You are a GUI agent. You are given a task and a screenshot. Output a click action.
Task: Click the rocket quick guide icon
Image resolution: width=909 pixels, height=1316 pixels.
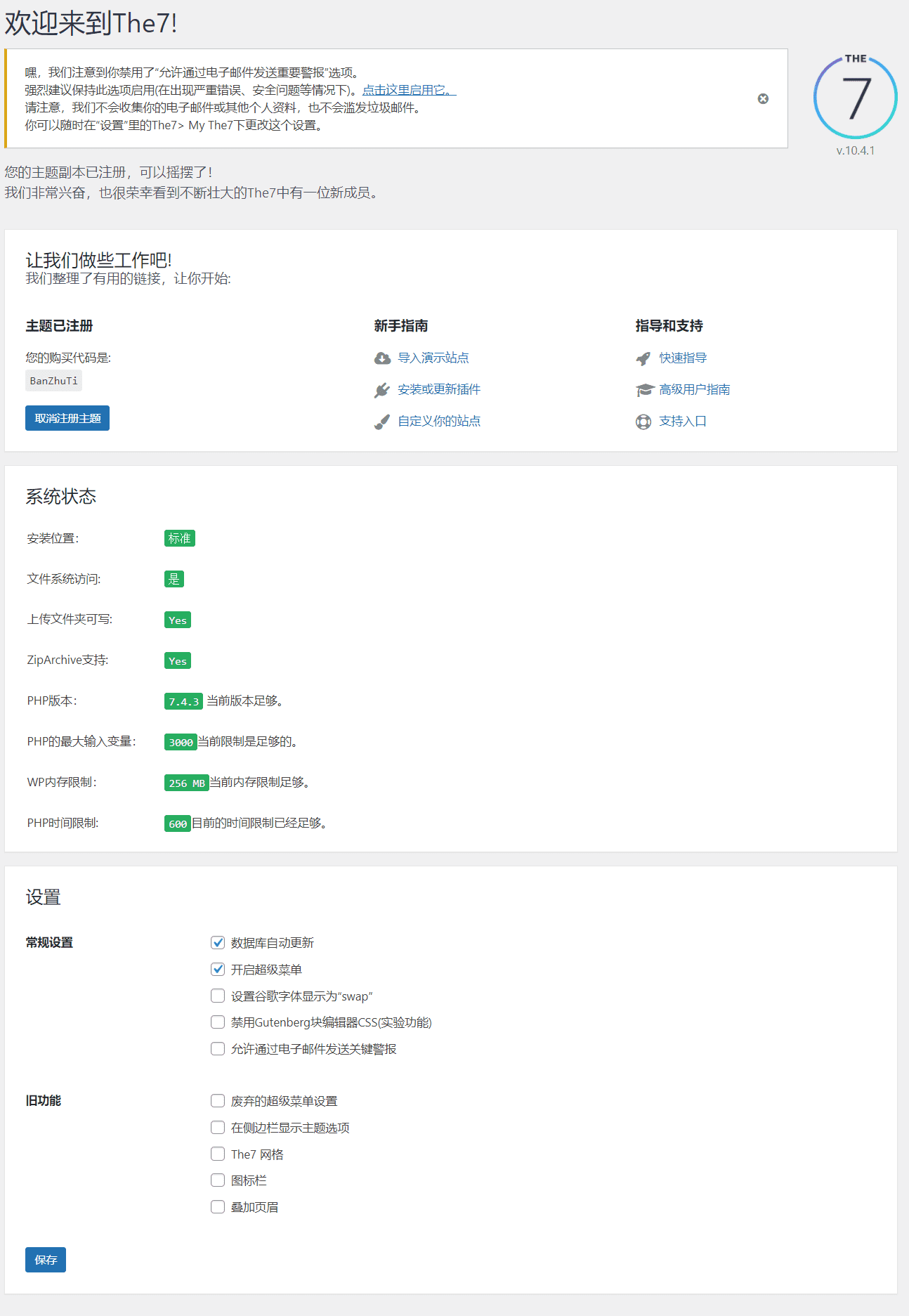(643, 358)
